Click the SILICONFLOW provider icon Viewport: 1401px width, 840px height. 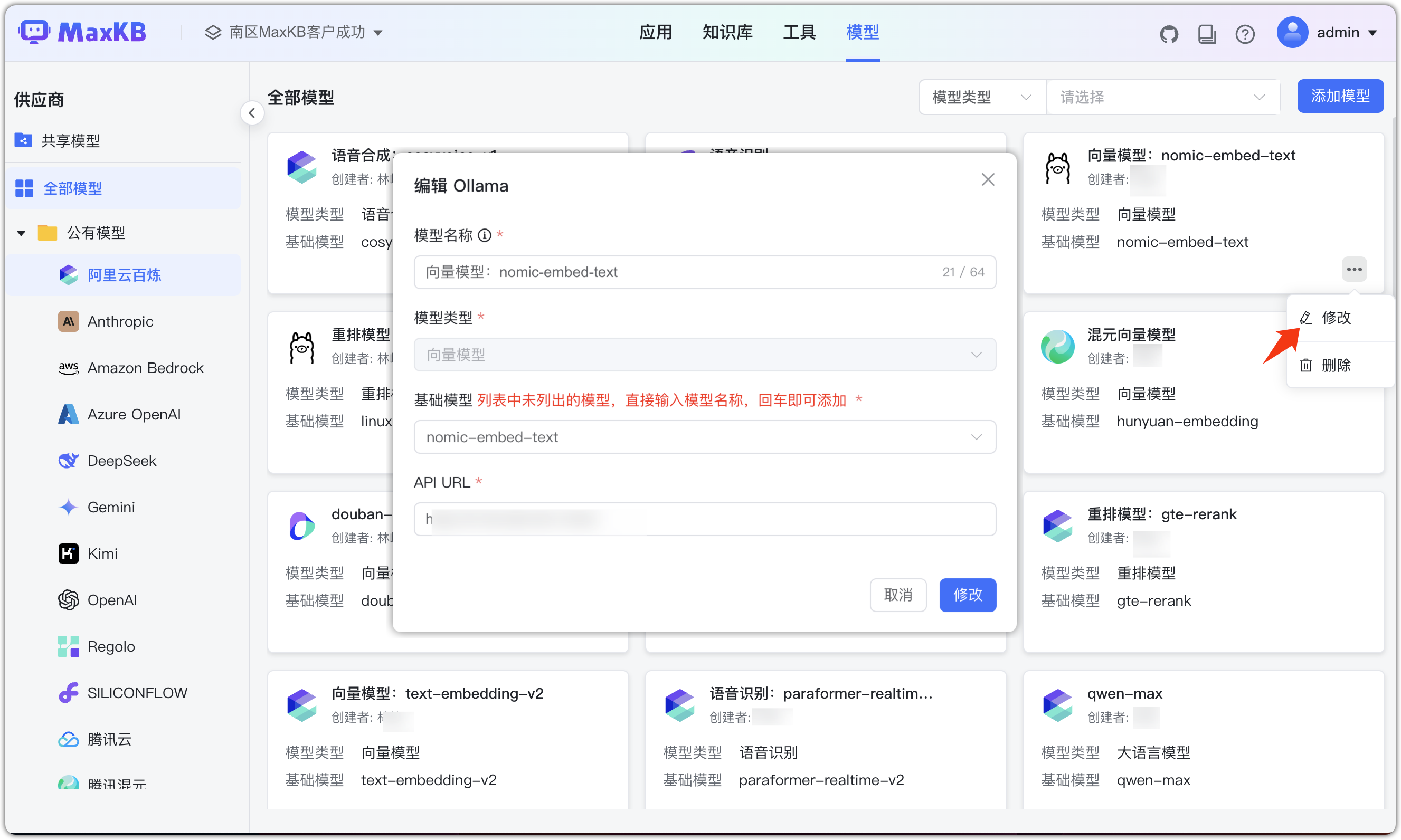[x=69, y=693]
